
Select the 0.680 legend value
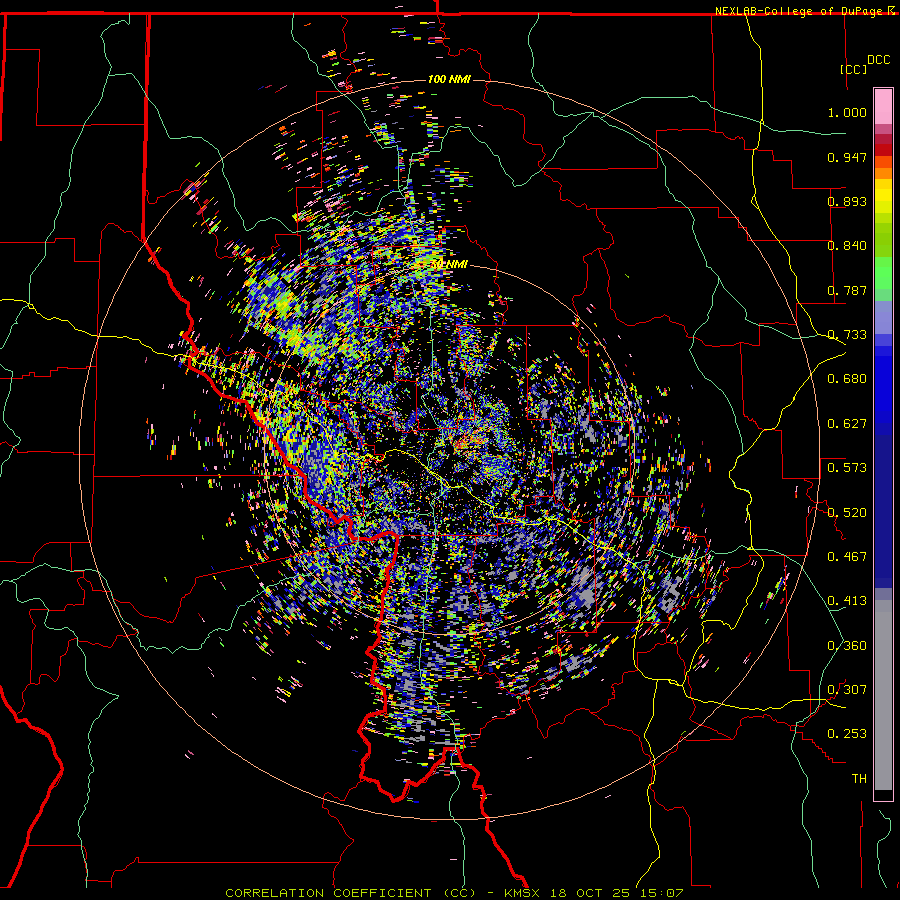(847, 379)
